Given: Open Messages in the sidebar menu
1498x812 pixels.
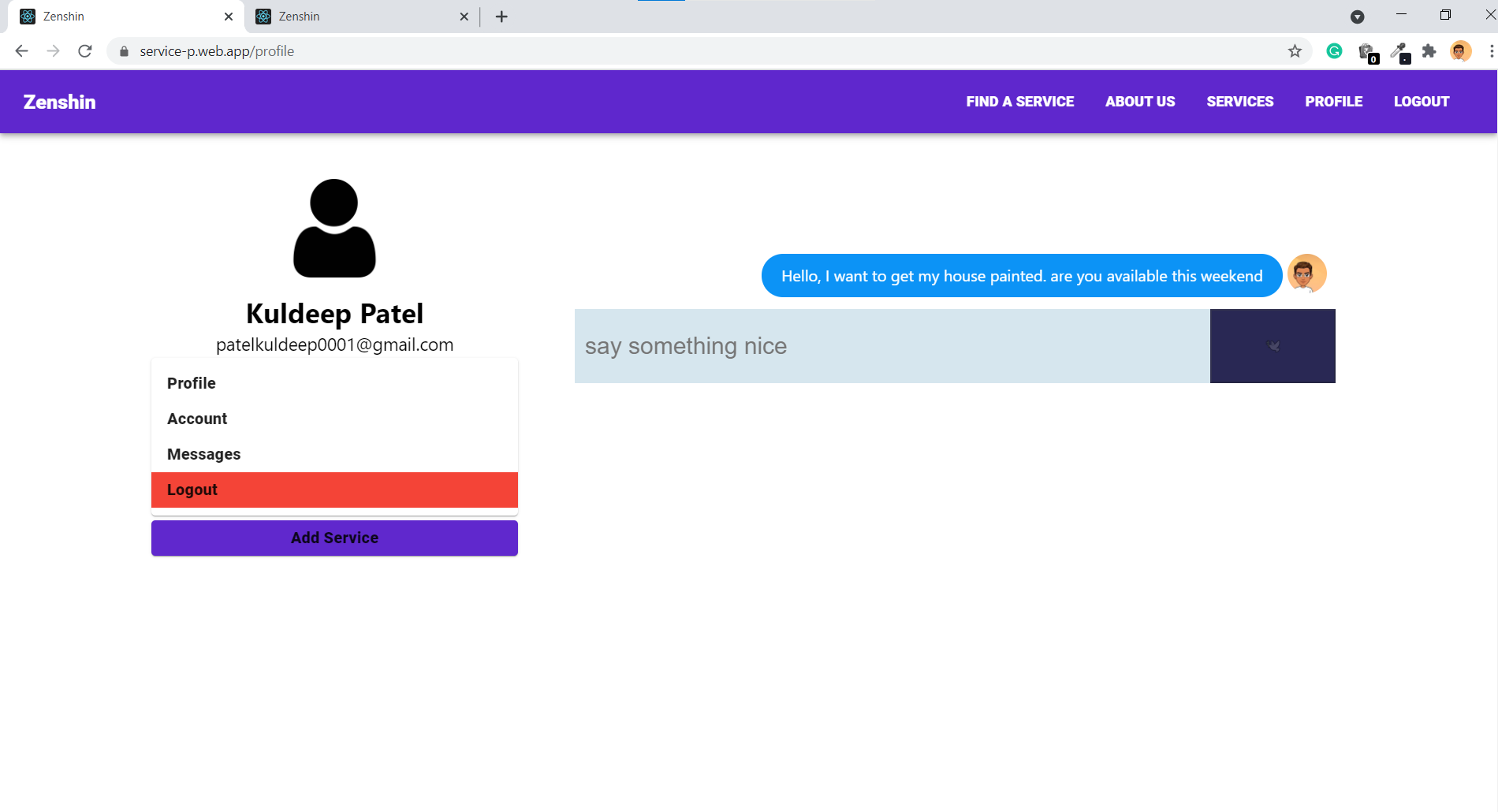Looking at the screenshot, I should [x=334, y=454].
